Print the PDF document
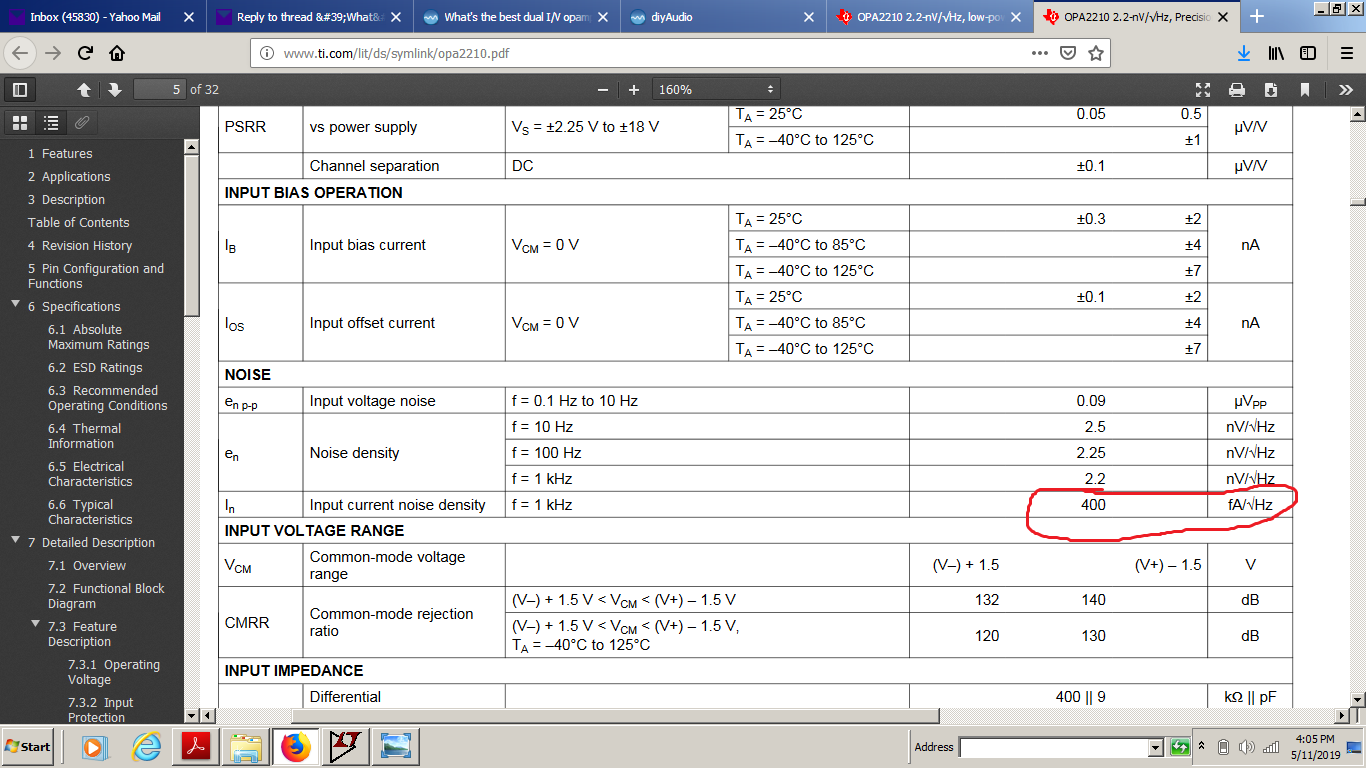The height and width of the screenshot is (768, 1366). point(1237,89)
